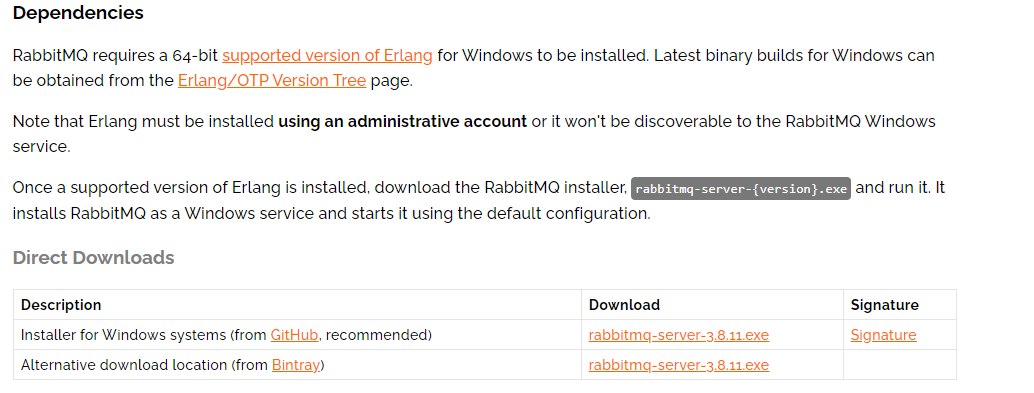This screenshot has width=1034, height=393.
Task: Click the bold 'using an administrative account' text
Action: tap(402, 122)
